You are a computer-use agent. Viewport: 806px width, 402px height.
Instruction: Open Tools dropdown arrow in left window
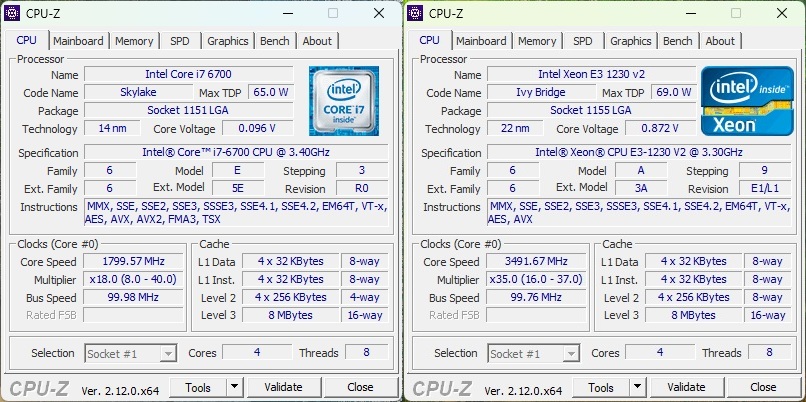pos(234,387)
